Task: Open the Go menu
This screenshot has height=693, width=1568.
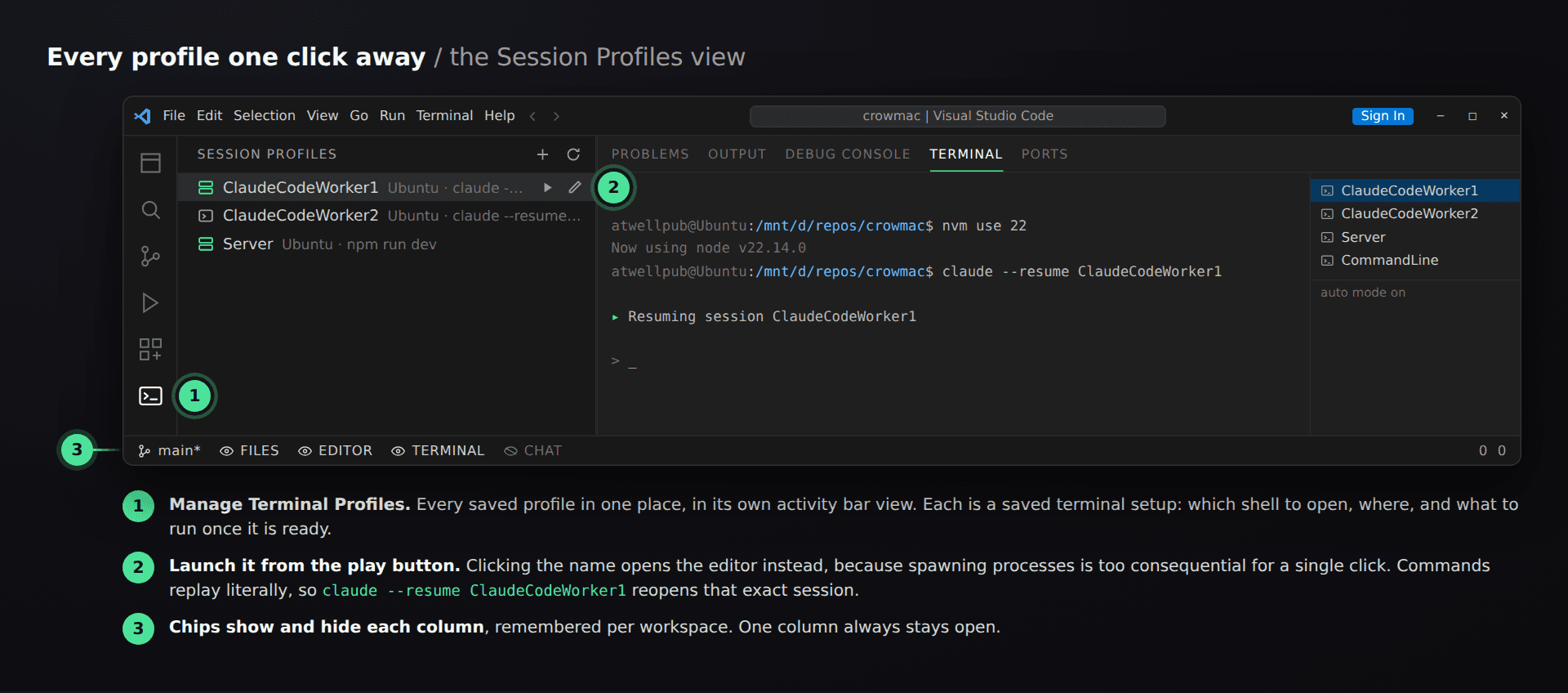Action: click(359, 116)
